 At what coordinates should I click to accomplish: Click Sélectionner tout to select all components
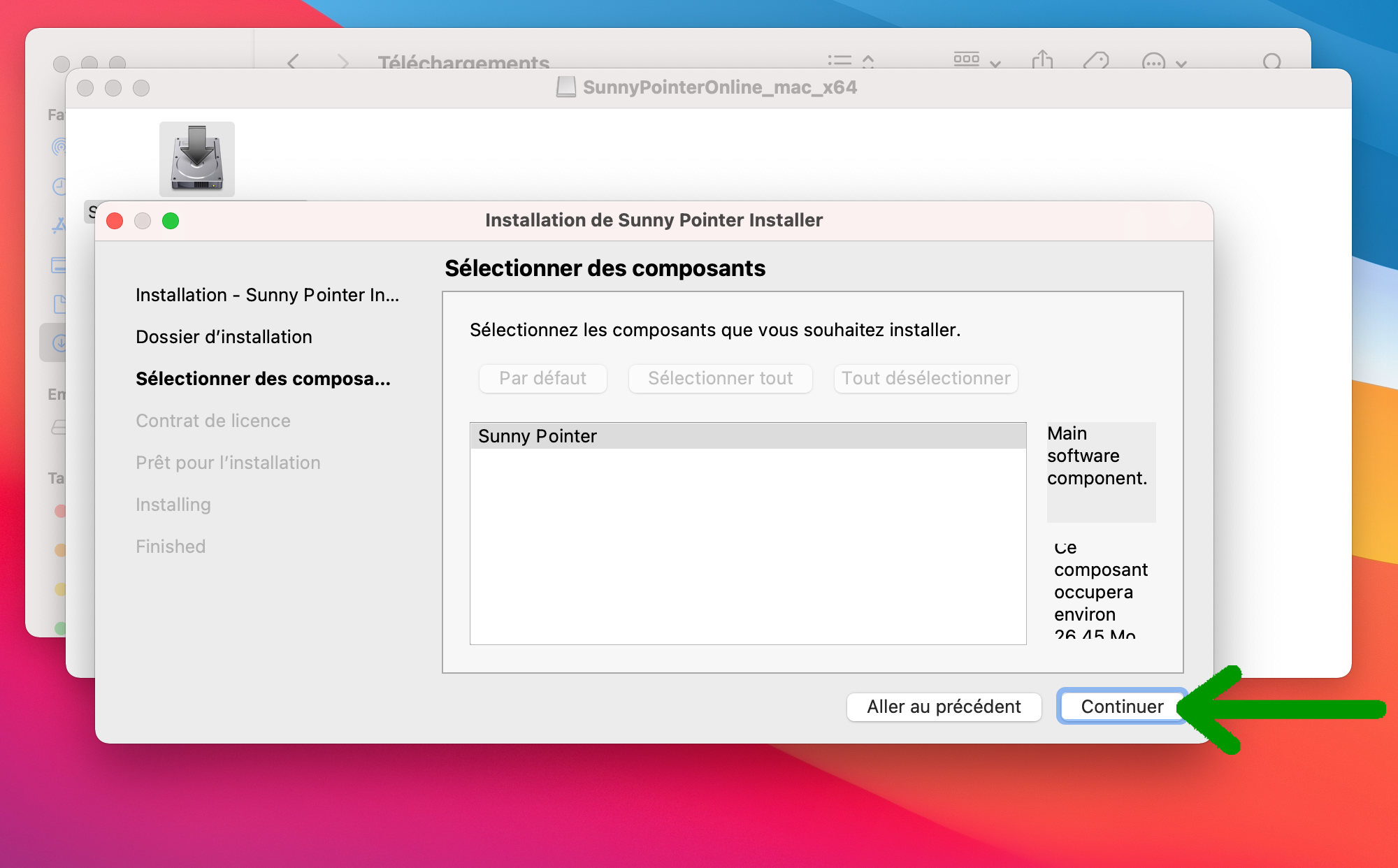coord(720,378)
